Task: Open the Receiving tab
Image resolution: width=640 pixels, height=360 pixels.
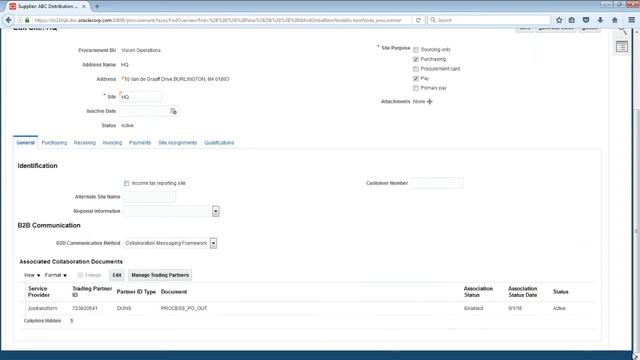Action: coord(84,142)
